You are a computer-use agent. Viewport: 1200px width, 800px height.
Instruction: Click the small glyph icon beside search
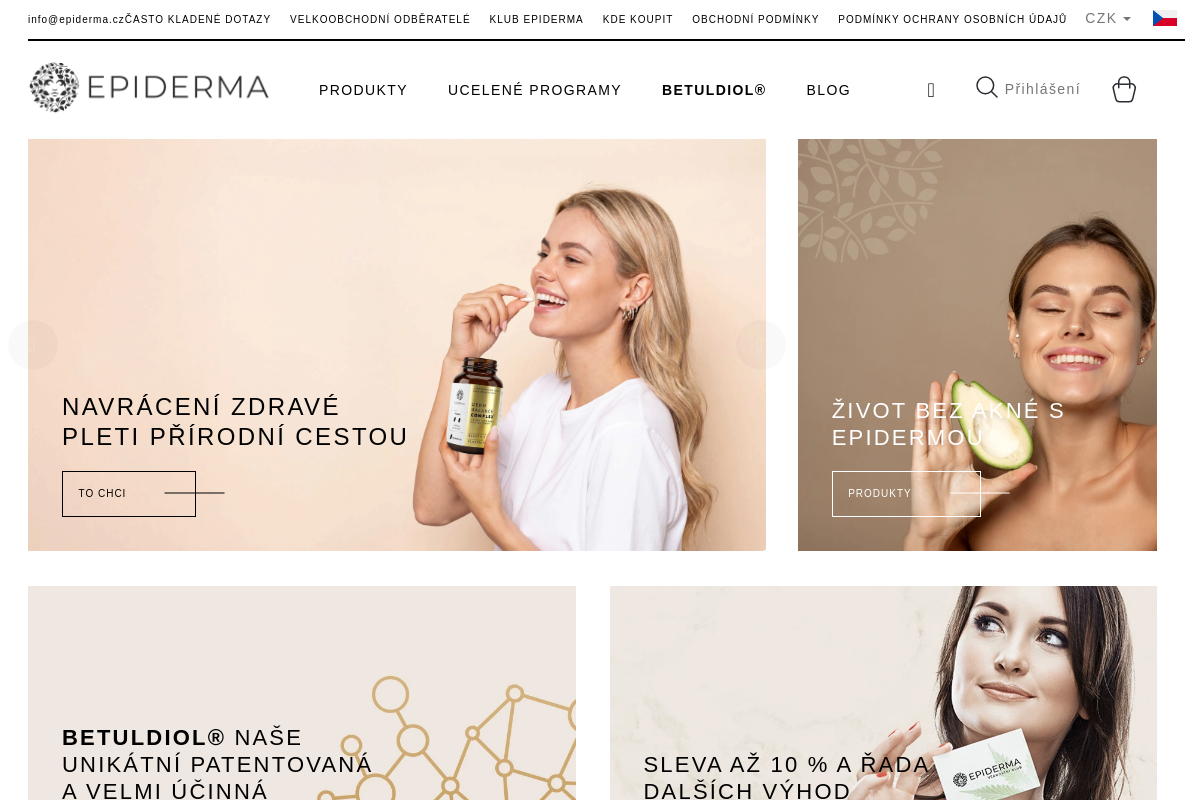[931, 90]
